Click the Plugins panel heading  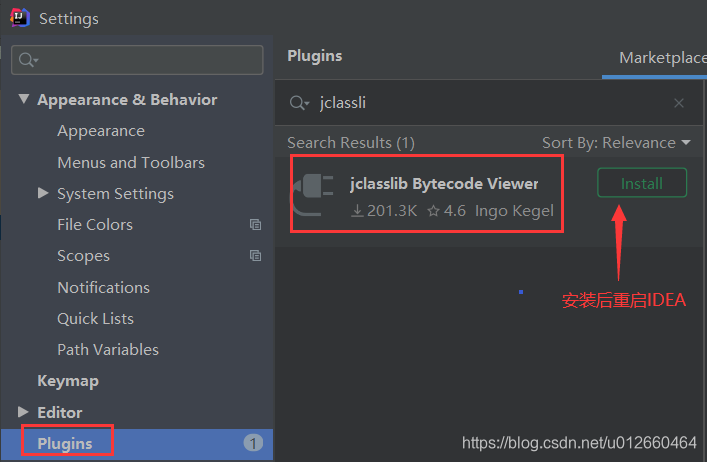[x=315, y=55]
